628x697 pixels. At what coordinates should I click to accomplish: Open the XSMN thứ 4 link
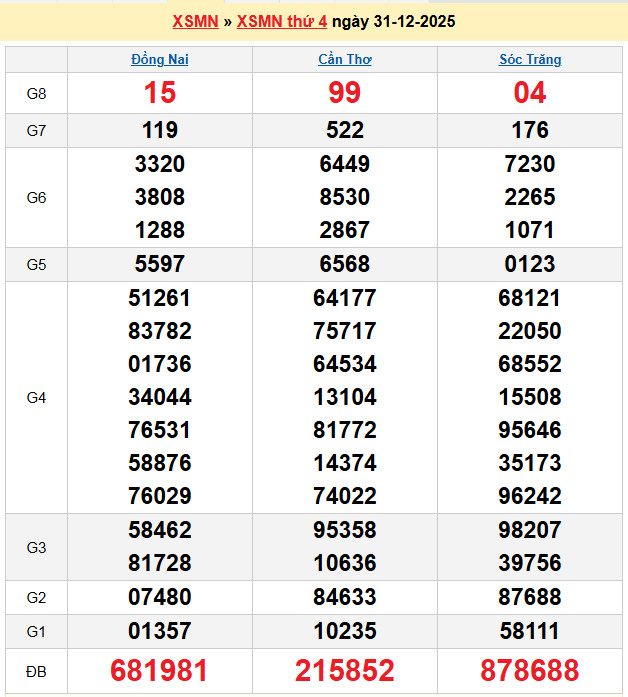(281, 21)
